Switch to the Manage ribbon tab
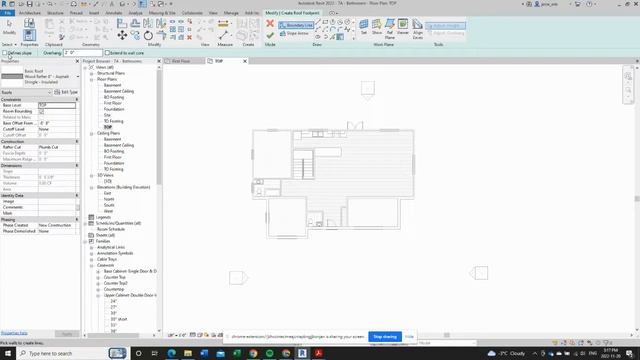The width and height of the screenshot is (640, 360). pyautogui.click(x=231, y=13)
